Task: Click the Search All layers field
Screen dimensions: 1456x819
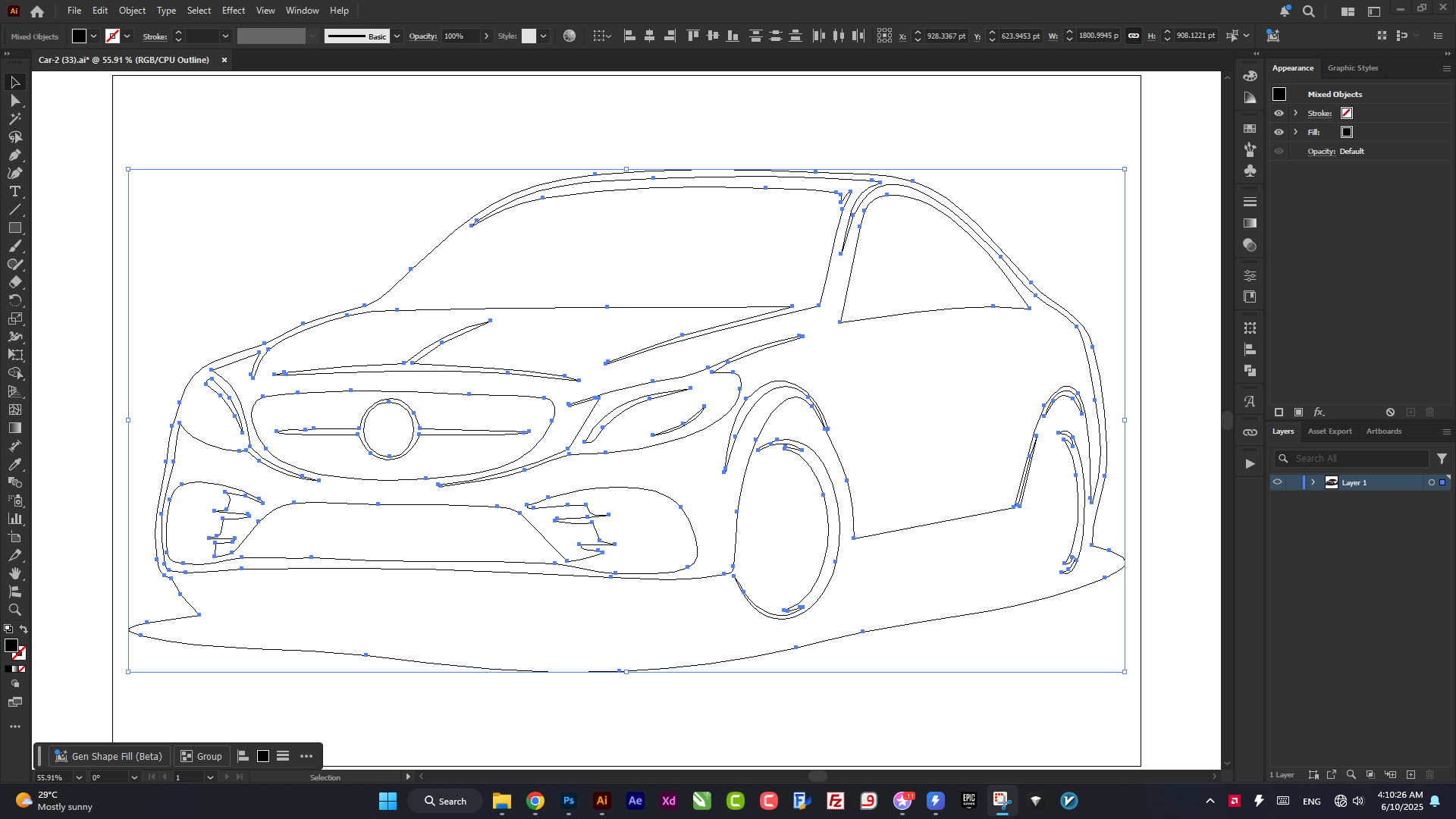Action: [x=1351, y=458]
